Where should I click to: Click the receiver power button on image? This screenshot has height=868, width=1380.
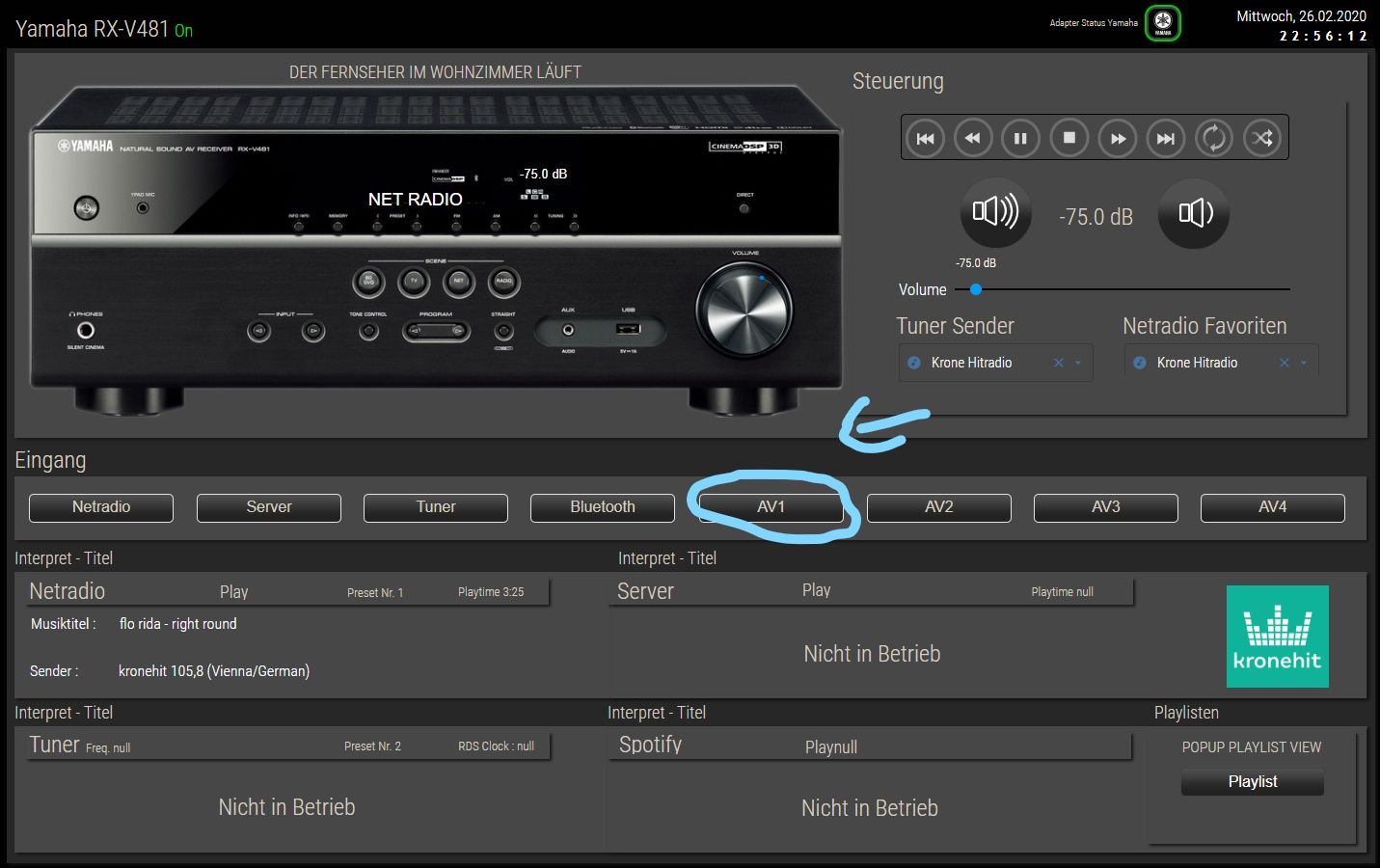click(x=87, y=207)
